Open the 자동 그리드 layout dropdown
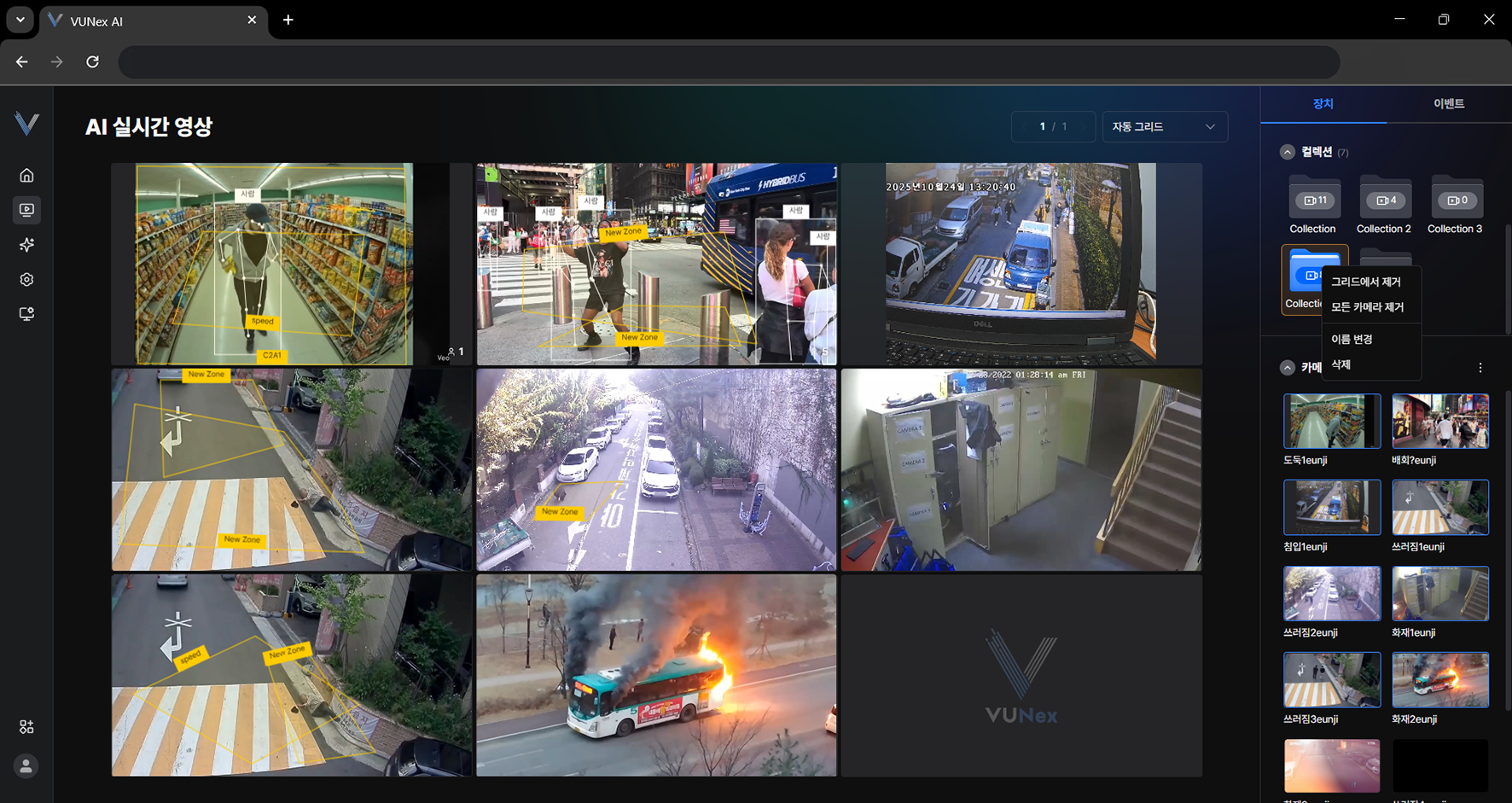Screen dimensions: 1512x803 click(x=1164, y=127)
